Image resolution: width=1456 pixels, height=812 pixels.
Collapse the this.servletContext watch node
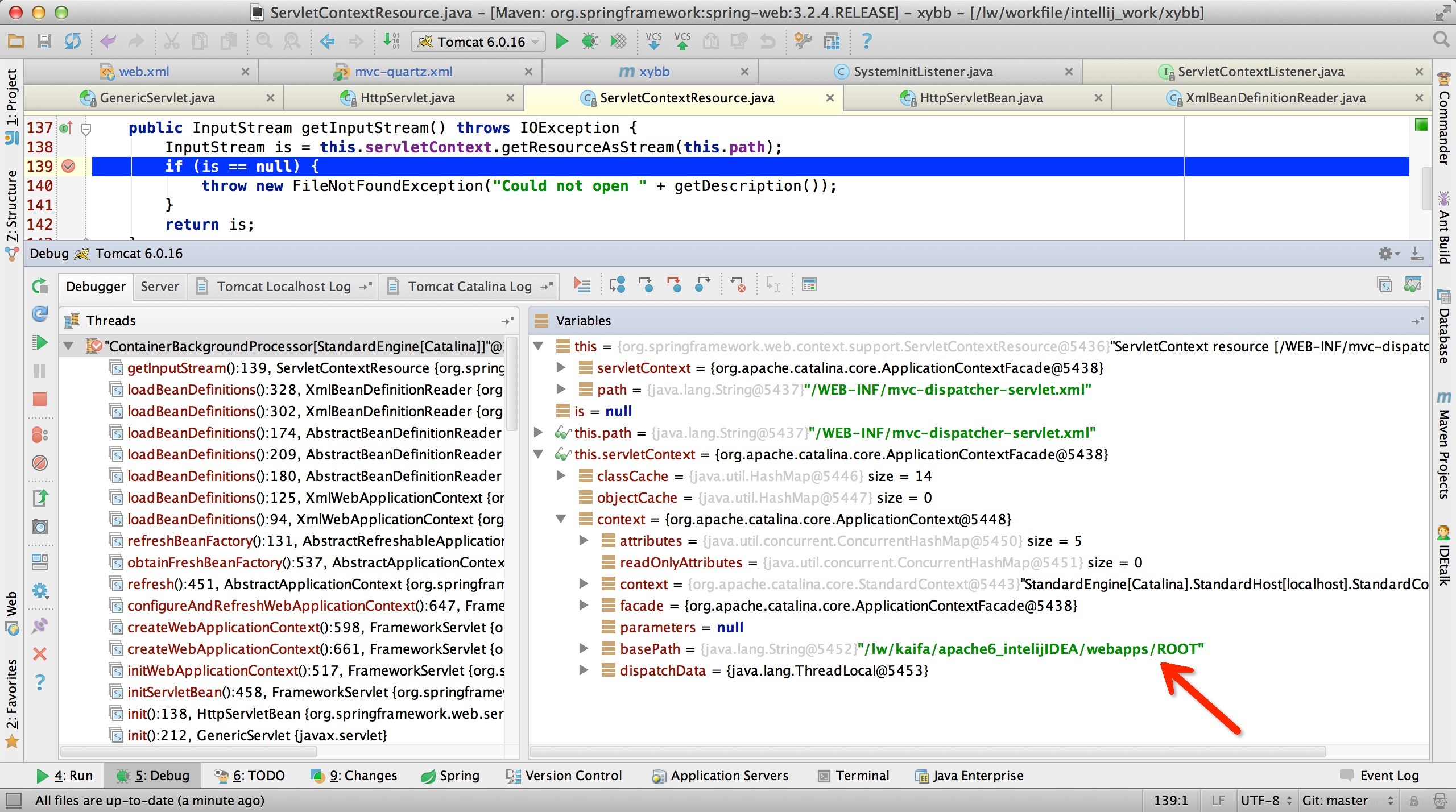pos(538,454)
